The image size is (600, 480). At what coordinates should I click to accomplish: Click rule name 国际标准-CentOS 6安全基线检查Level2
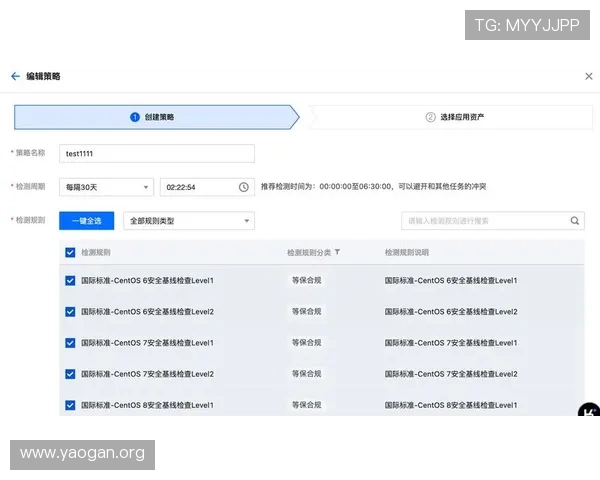(x=147, y=312)
